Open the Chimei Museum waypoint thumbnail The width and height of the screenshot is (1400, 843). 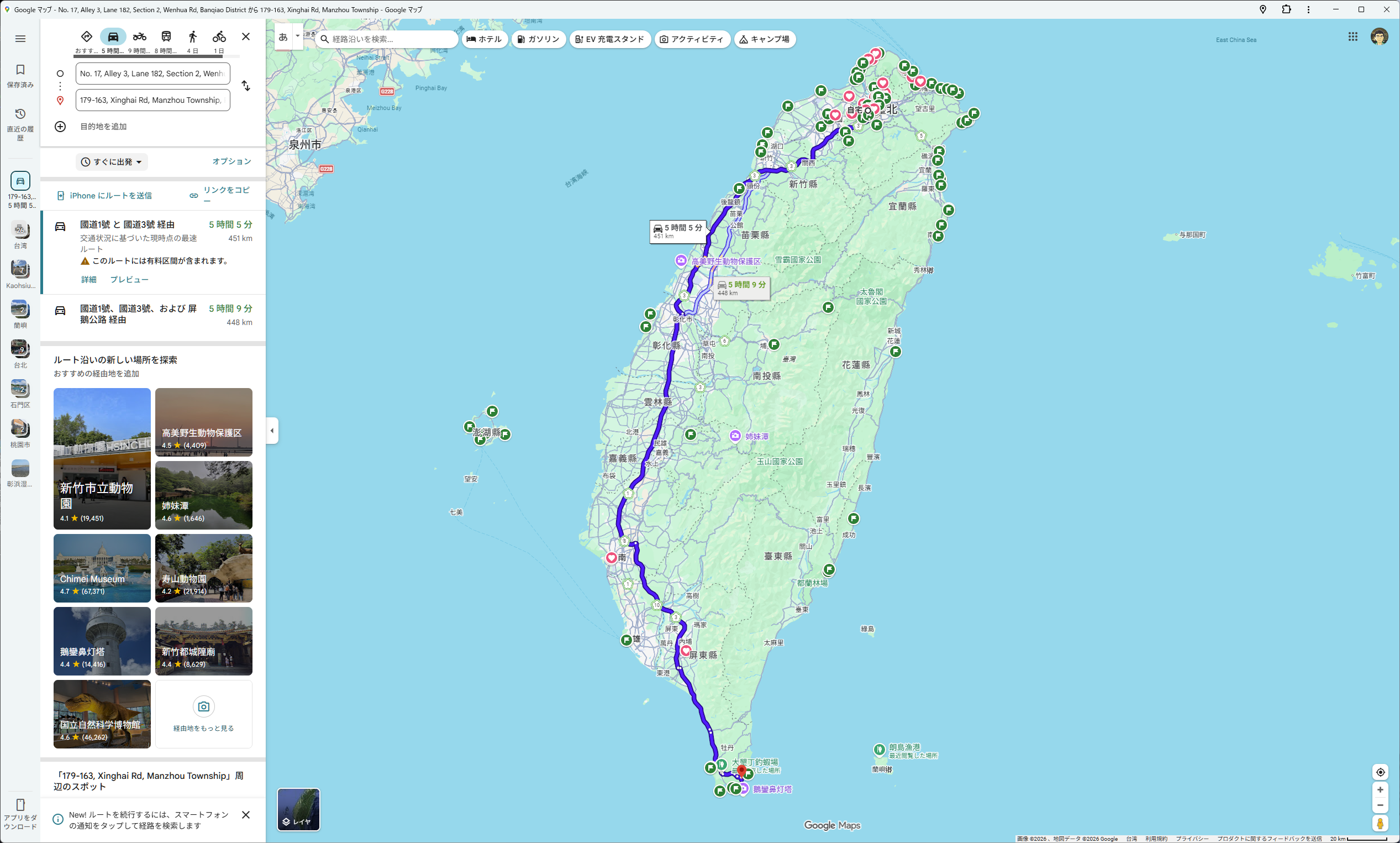(x=102, y=568)
